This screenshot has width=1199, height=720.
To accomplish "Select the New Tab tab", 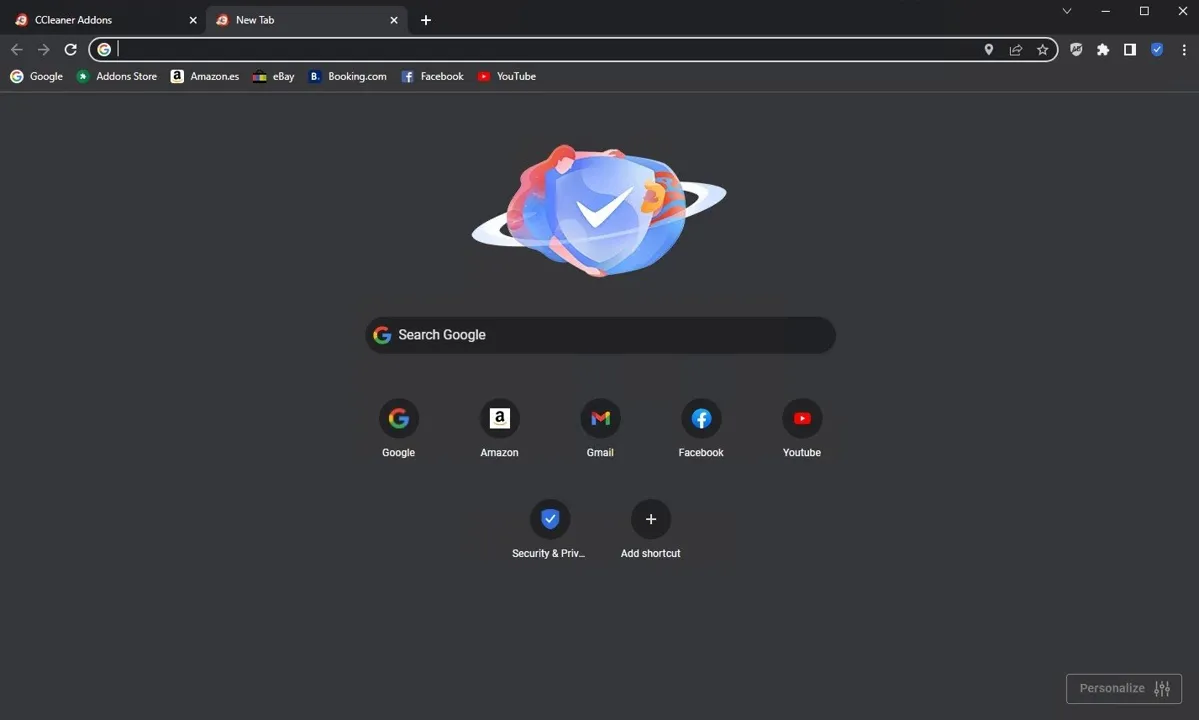I will coord(306,21).
